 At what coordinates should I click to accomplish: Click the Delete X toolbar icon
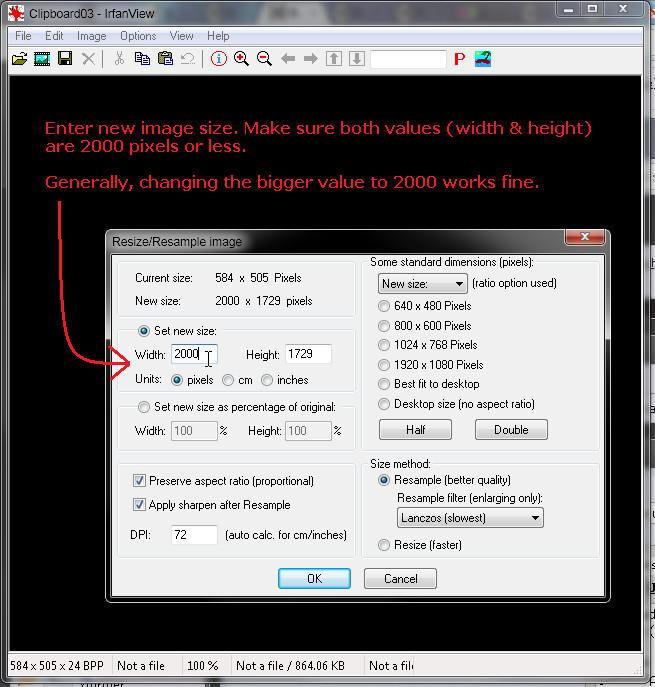tap(89, 59)
